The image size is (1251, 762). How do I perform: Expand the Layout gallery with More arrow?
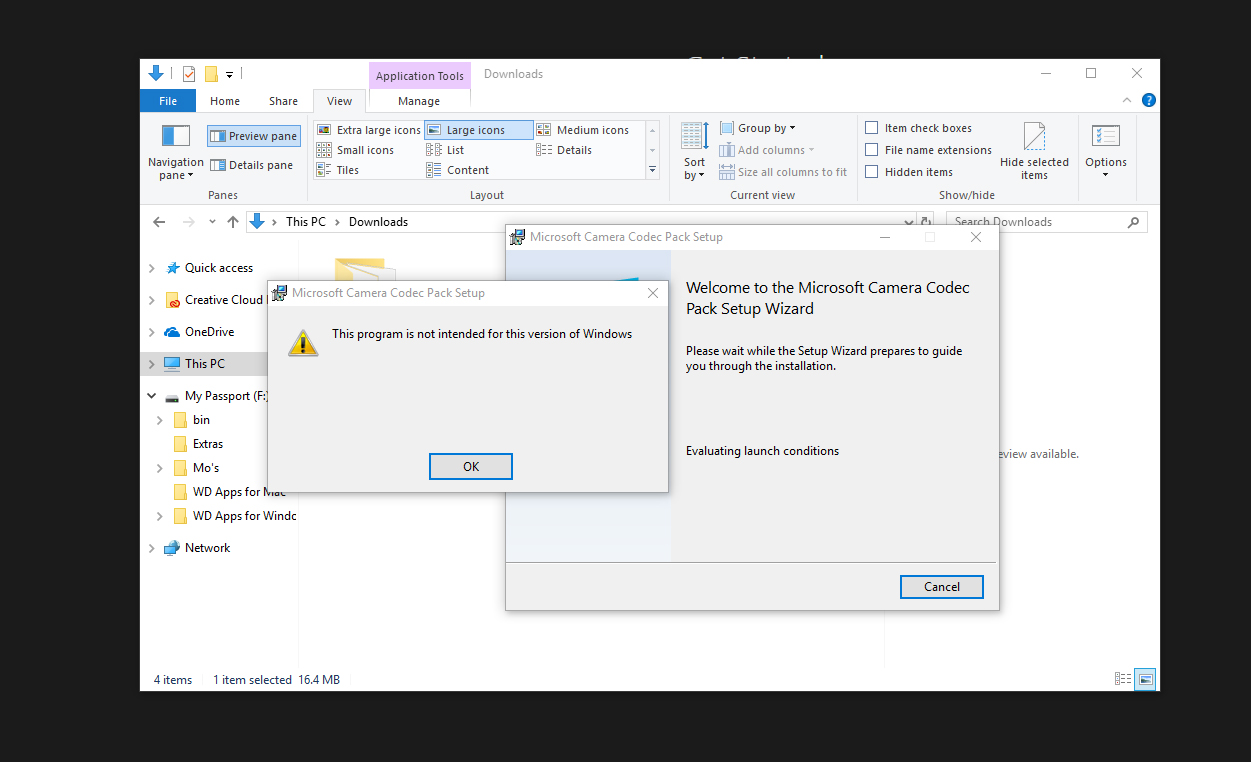[653, 170]
